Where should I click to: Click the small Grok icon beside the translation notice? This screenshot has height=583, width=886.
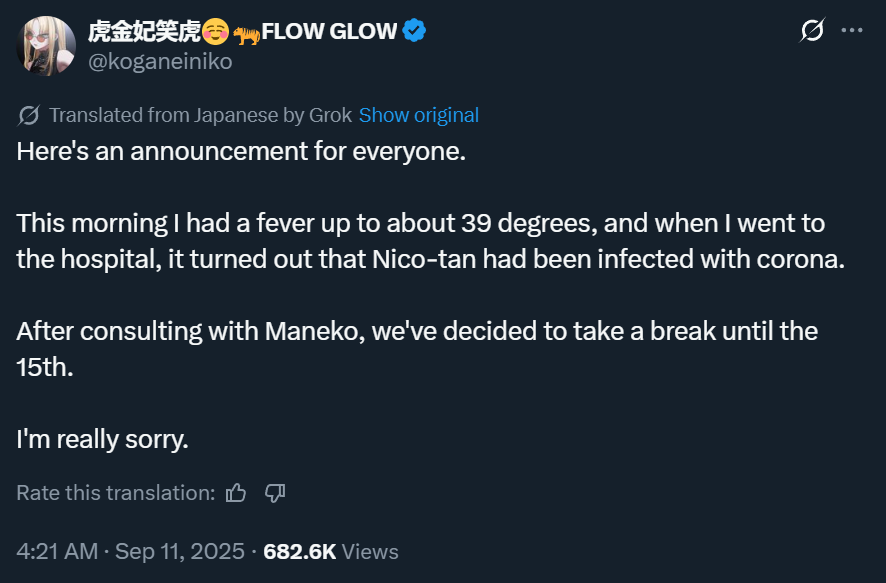click(30, 115)
